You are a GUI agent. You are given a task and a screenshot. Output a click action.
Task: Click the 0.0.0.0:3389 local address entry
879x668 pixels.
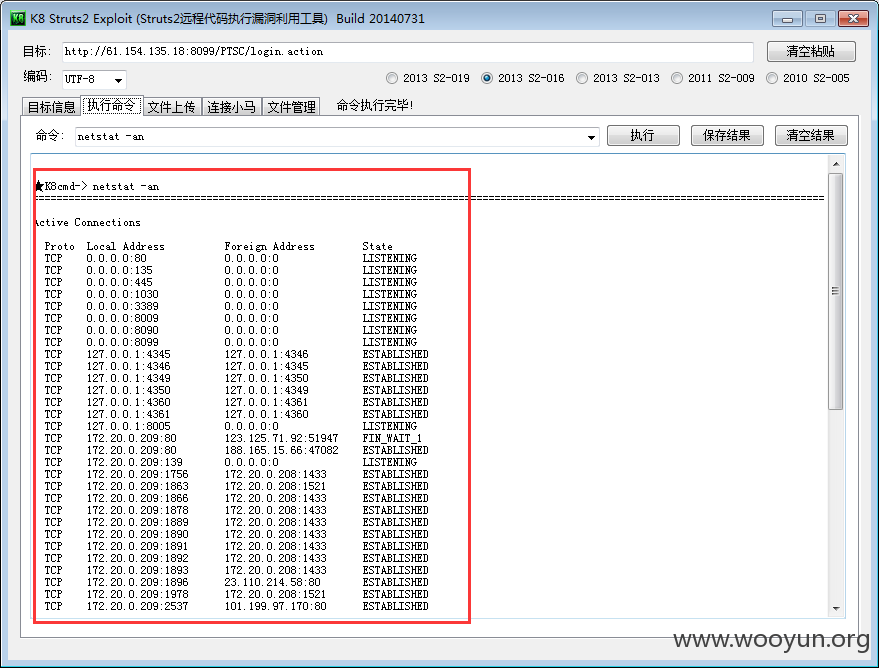[122, 307]
